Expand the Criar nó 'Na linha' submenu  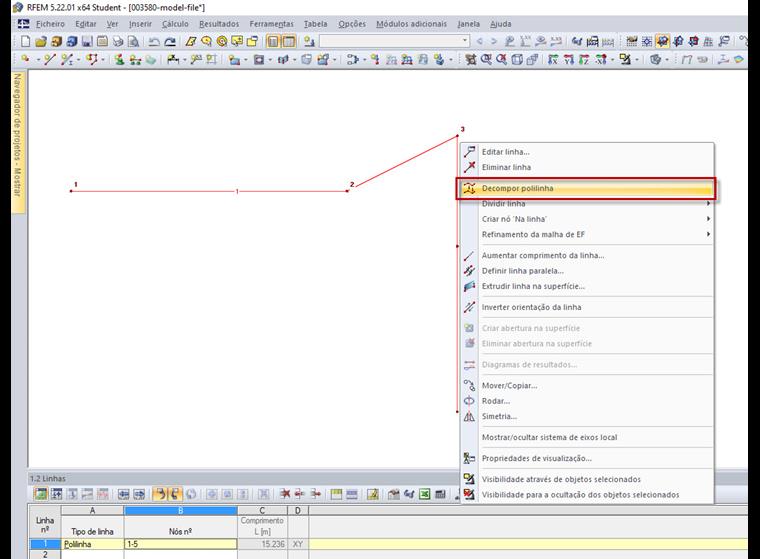coord(587,219)
